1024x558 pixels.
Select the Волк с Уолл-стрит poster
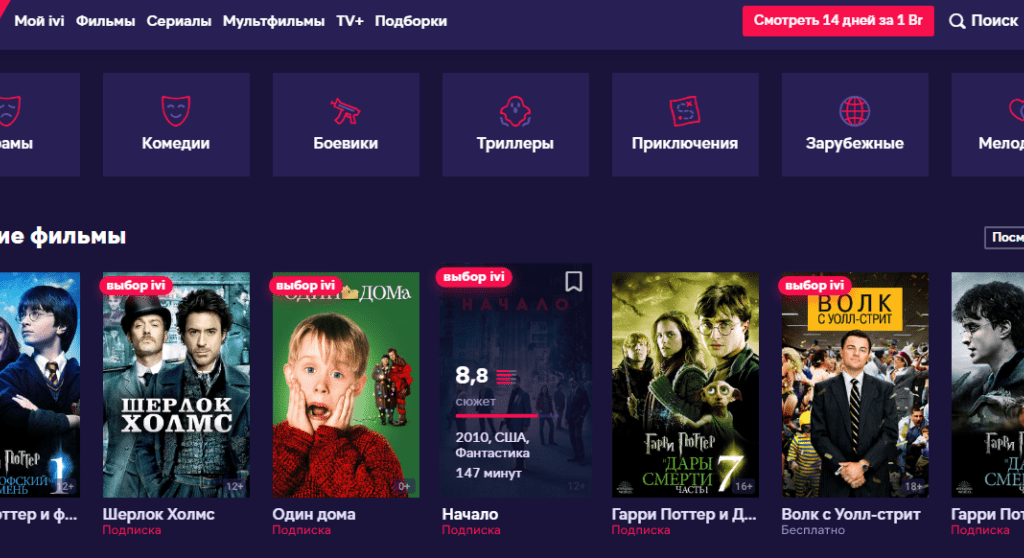tap(855, 385)
